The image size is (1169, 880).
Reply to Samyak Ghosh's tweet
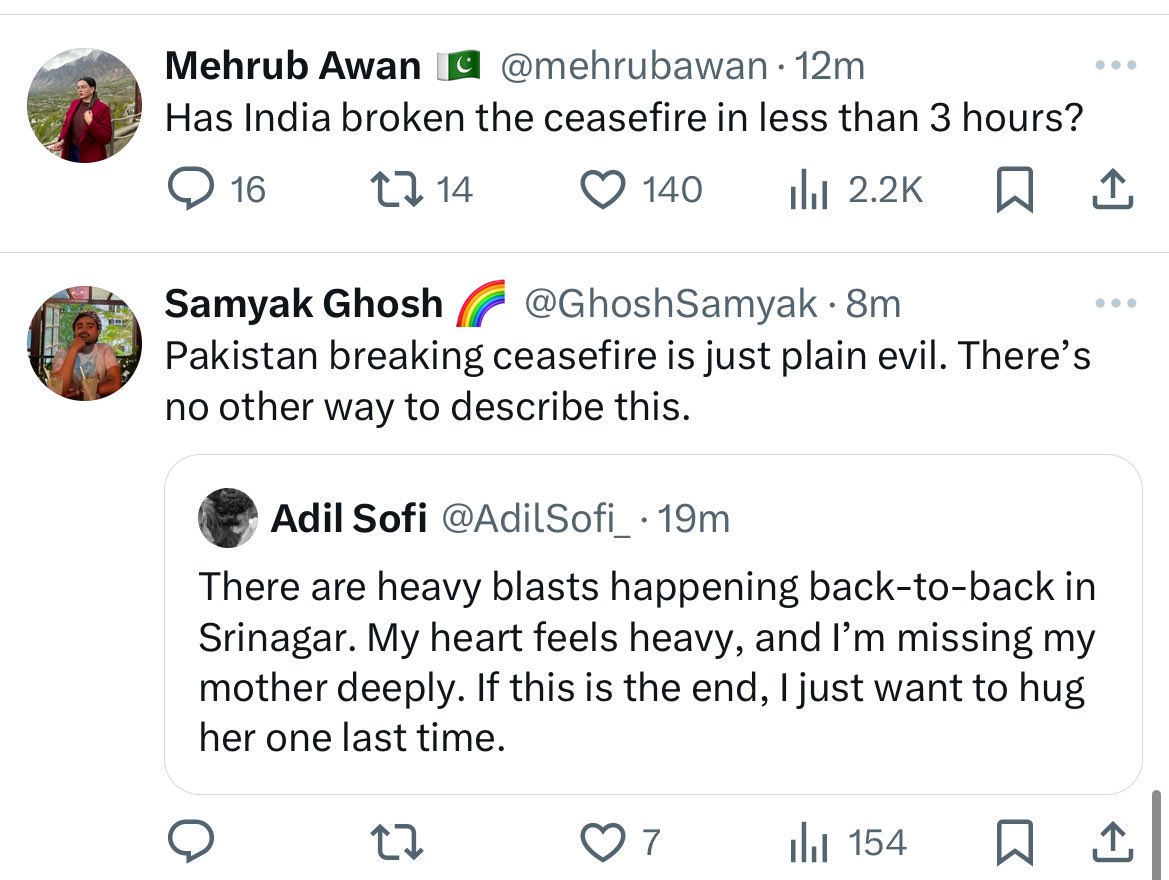(x=191, y=841)
